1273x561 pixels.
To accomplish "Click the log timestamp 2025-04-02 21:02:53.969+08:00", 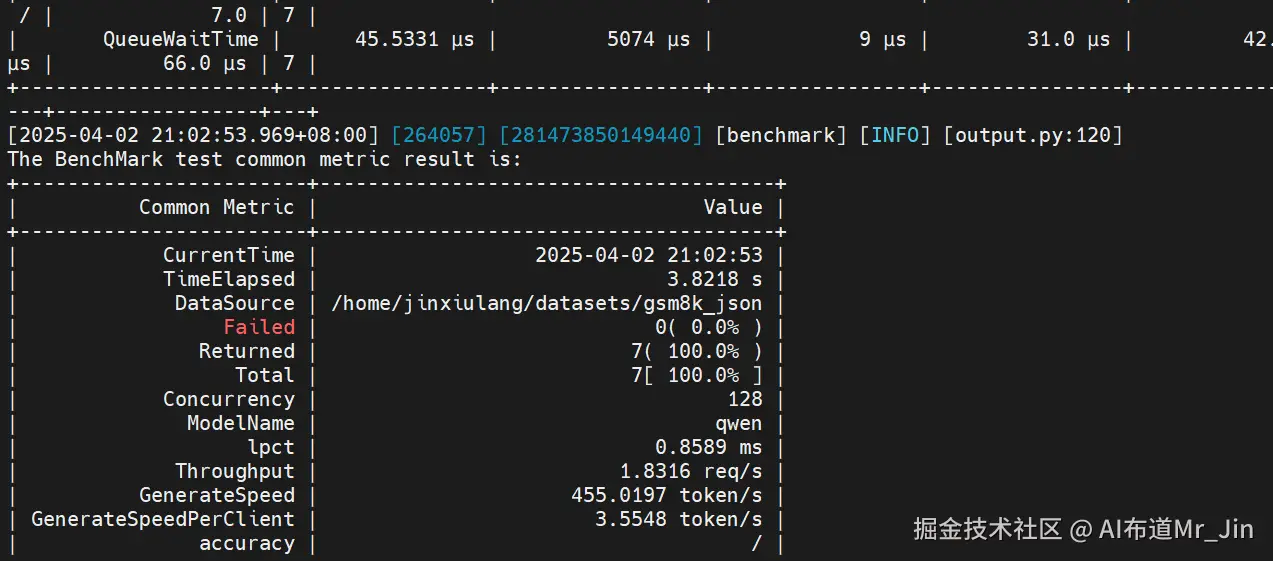I will click(193, 135).
